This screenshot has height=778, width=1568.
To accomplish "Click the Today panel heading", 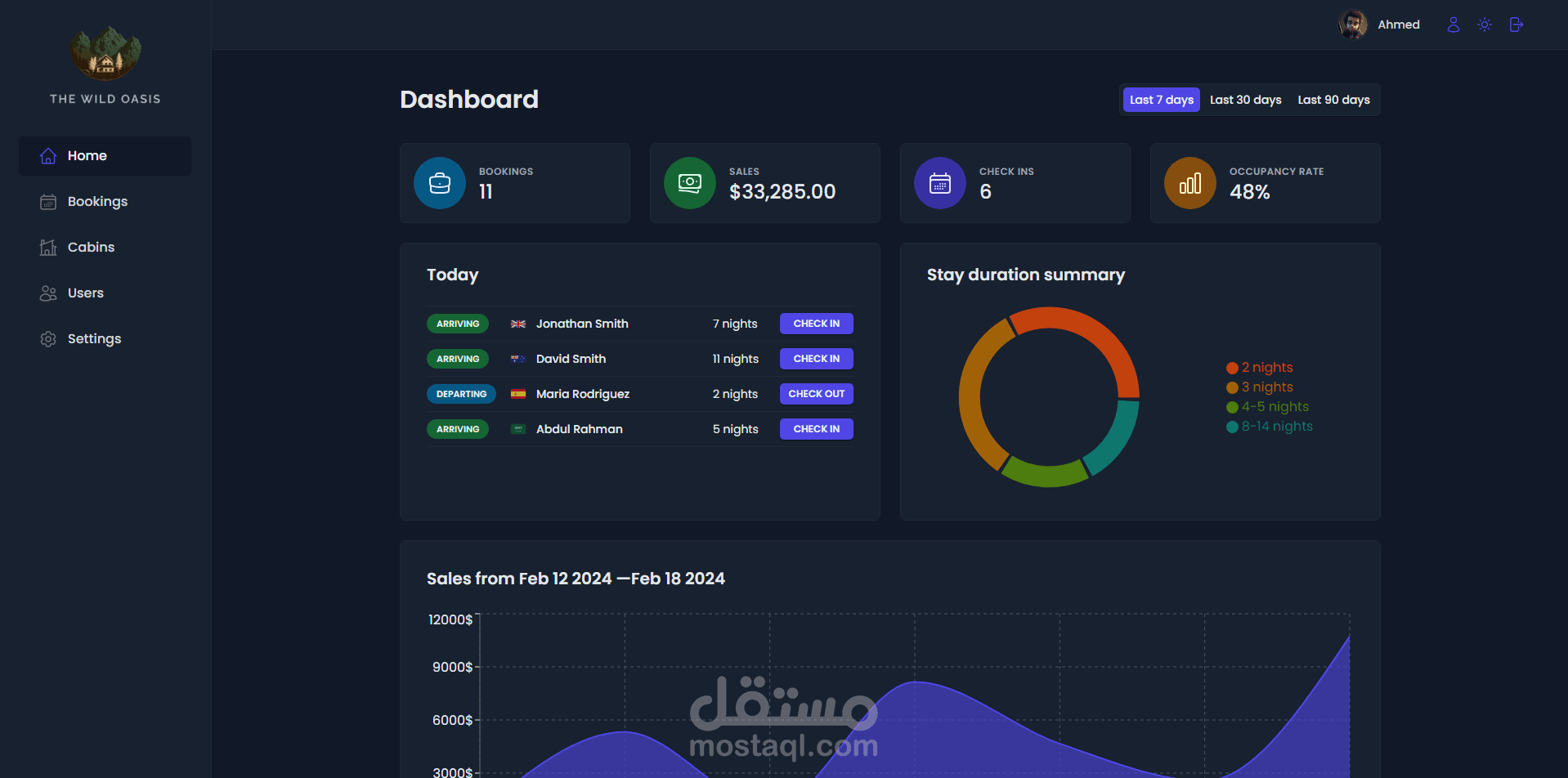I will [452, 275].
